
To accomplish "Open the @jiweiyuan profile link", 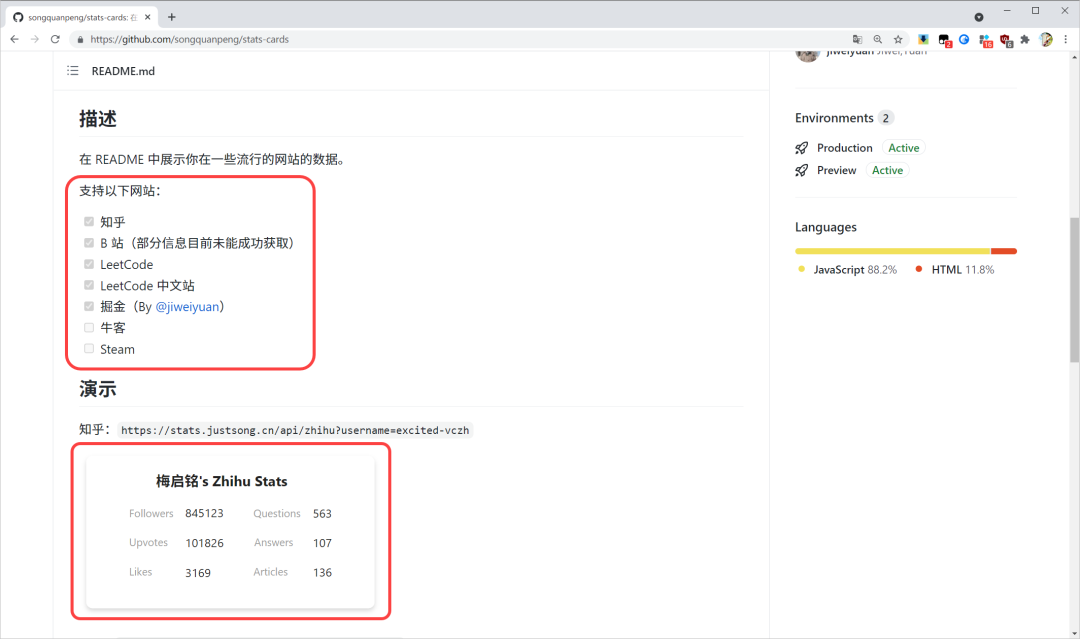I will [187, 306].
